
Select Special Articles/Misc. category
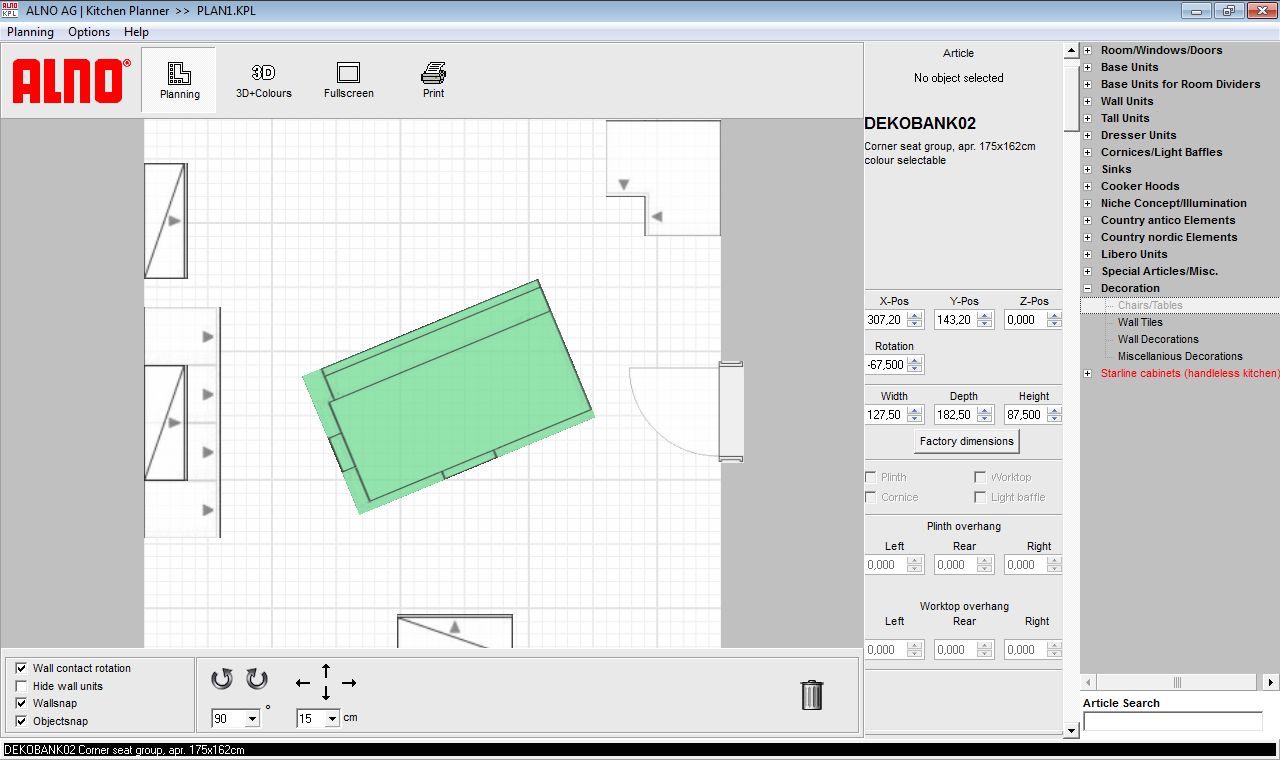pyautogui.click(x=1160, y=271)
